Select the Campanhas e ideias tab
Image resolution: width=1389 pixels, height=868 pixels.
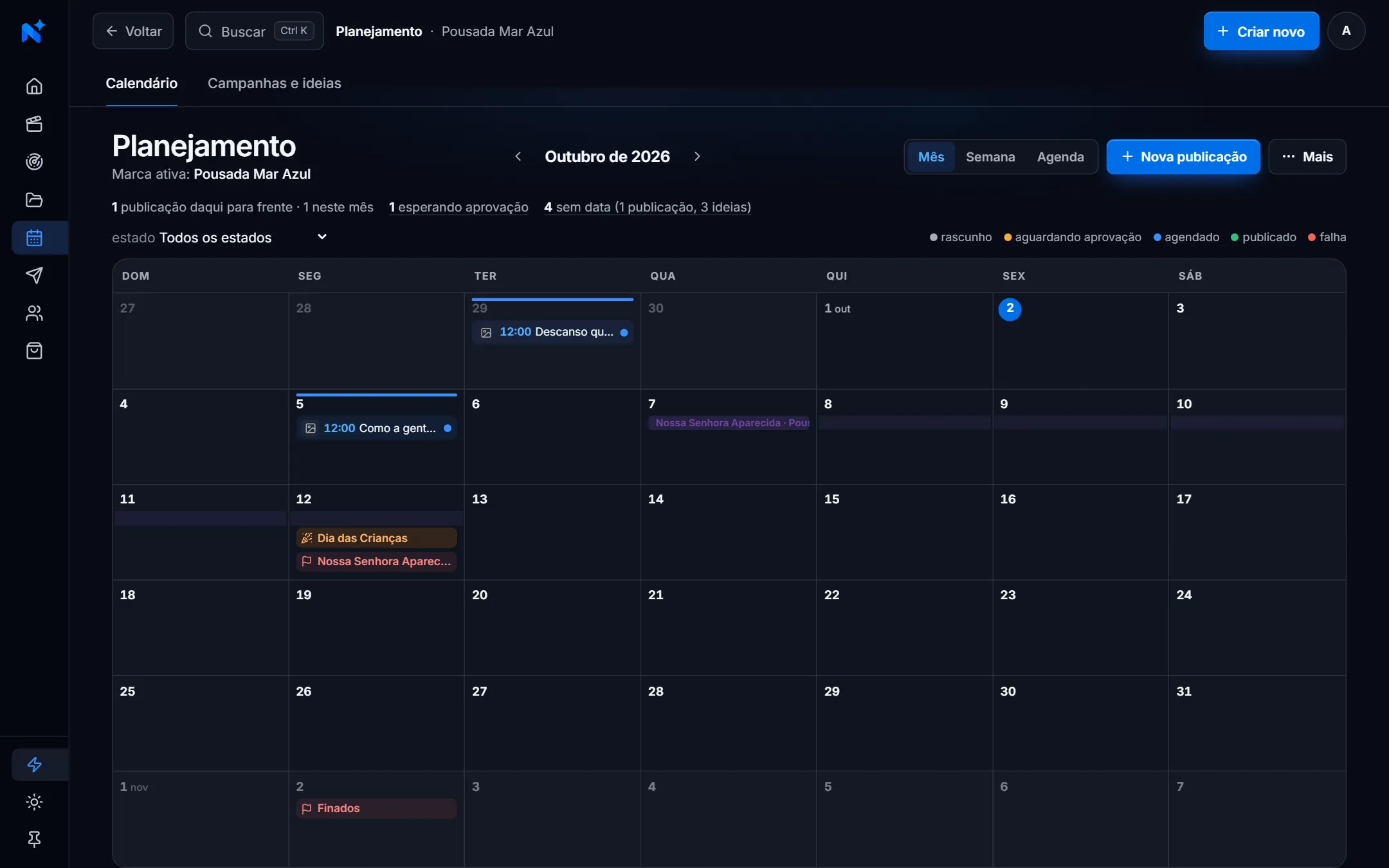coord(274,84)
